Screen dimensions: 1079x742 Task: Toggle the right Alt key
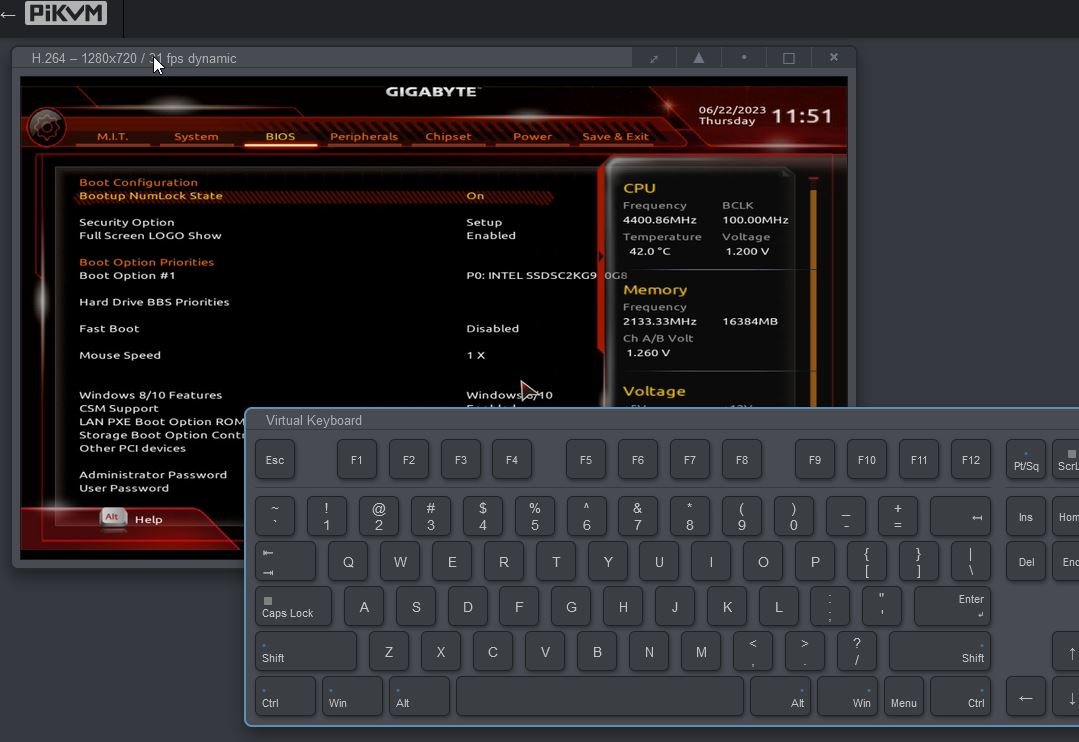tap(781, 697)
